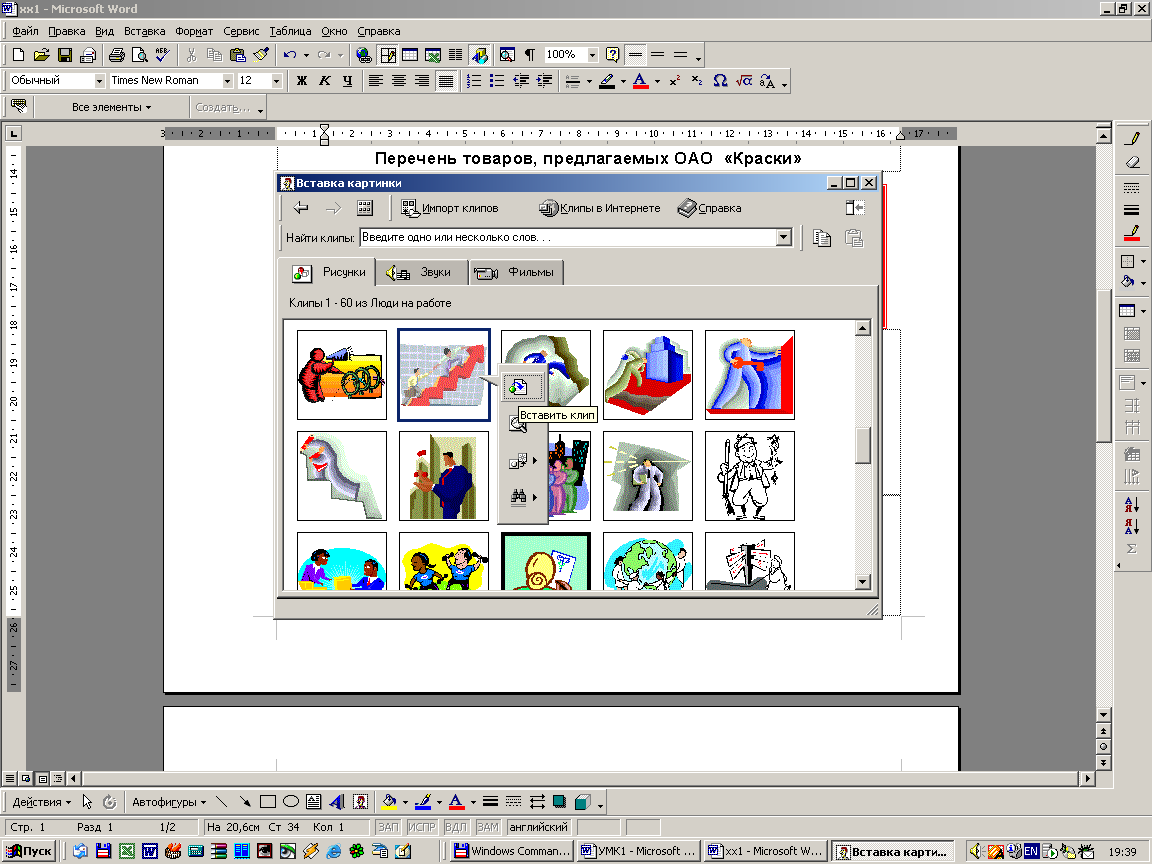Justify the paragraph text
Viewport: 1152px width, 864px height.
pyautogui.click(x=446, y=81)
